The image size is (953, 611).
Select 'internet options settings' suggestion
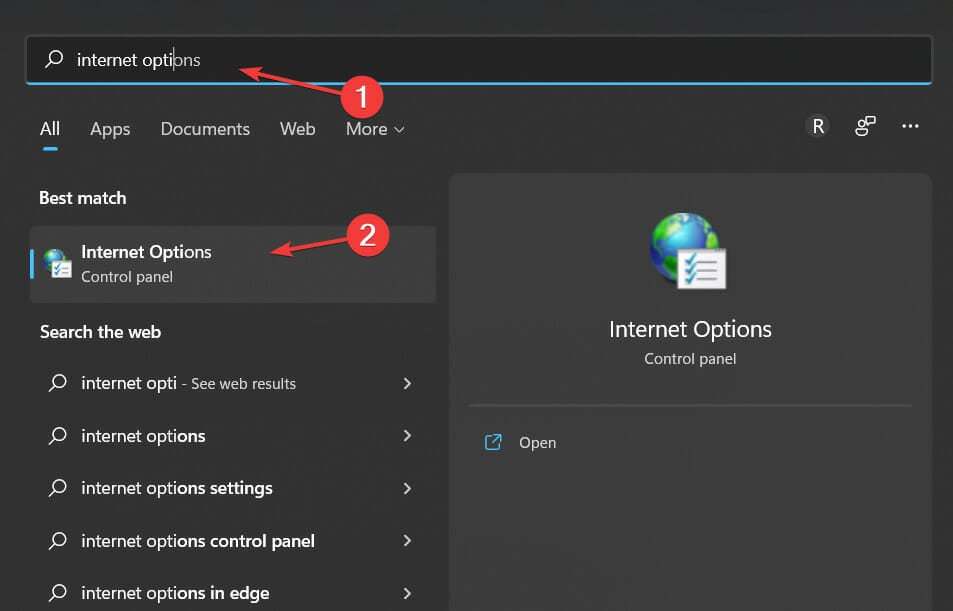[x=233, y=488]
